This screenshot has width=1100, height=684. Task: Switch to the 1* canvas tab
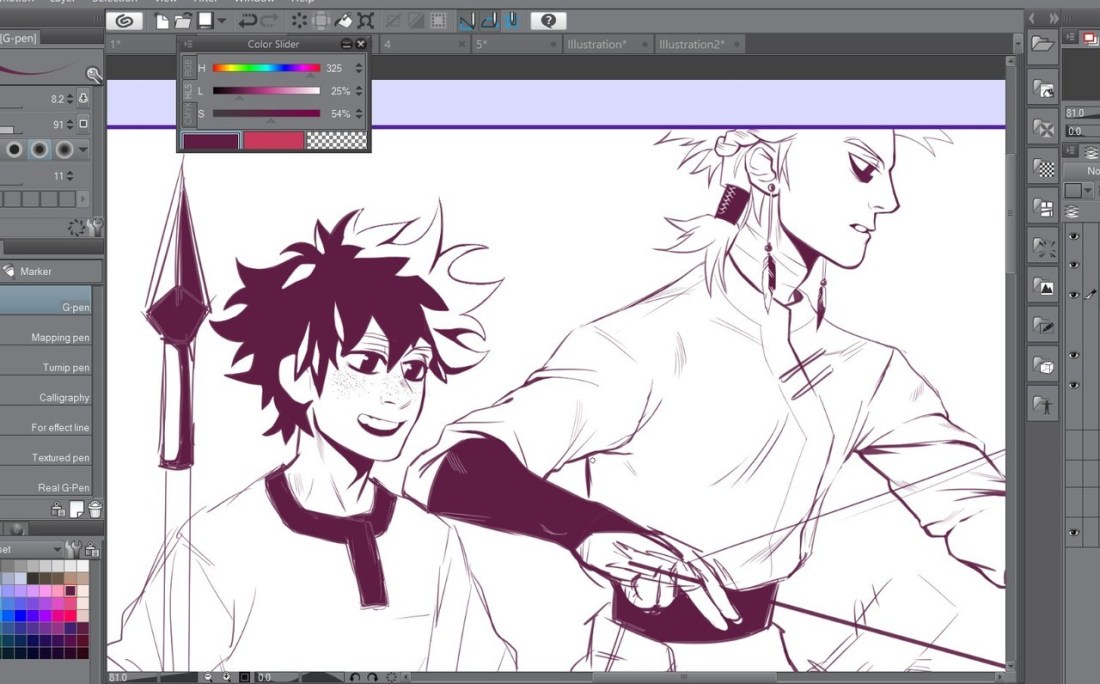click(x=140, y=44)
